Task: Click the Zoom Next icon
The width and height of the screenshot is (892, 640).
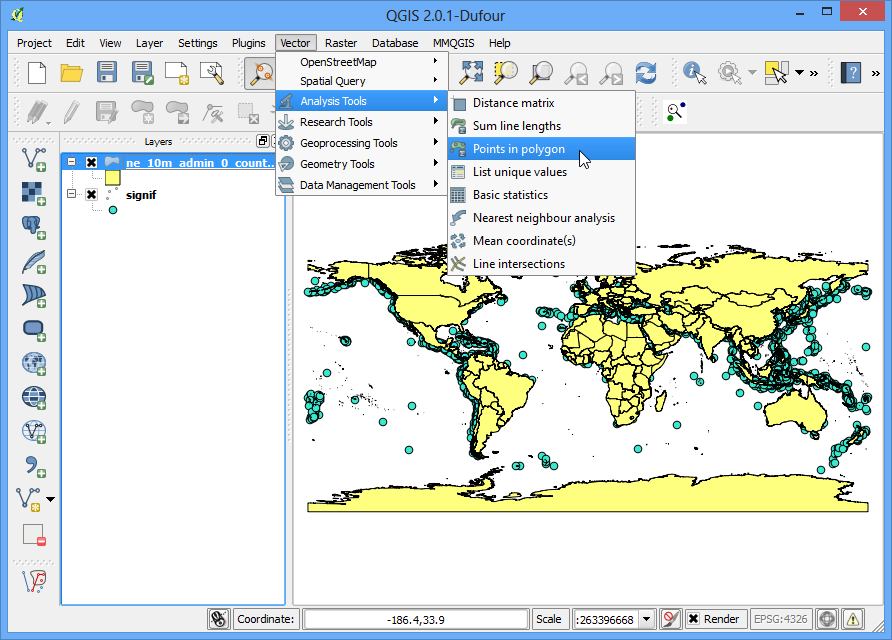Action: pos(611,73)
